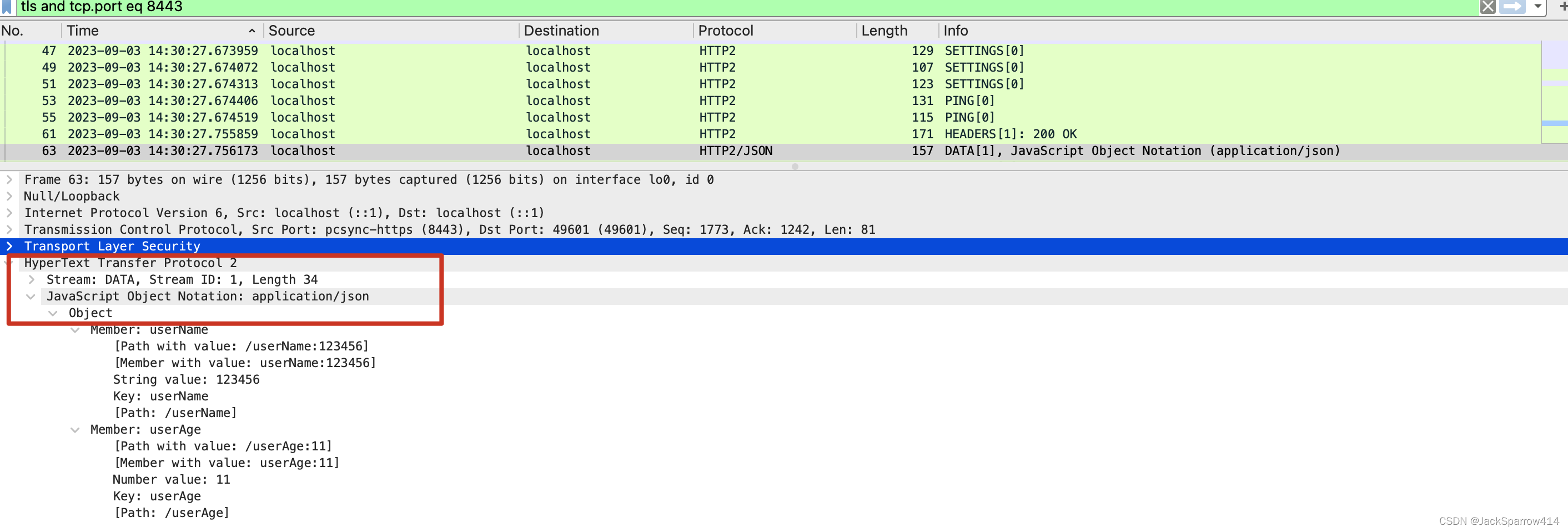The image size is (1568, 532).
Task: Expand the Null/Loopback node
Action: pyautogui.click(x=9, y=196)
